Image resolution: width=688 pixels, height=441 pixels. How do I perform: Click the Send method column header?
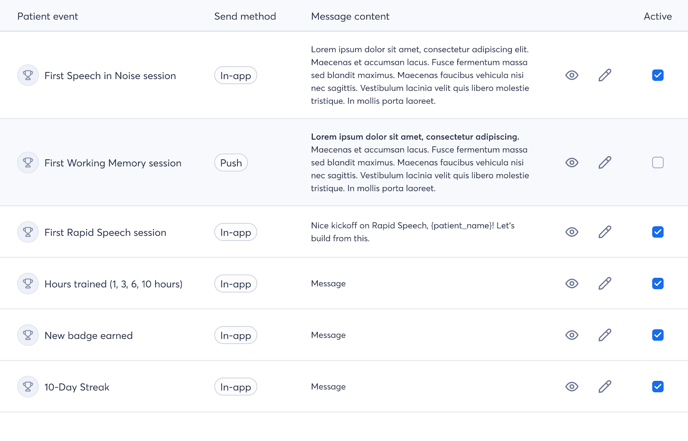(x=245, y=16)
